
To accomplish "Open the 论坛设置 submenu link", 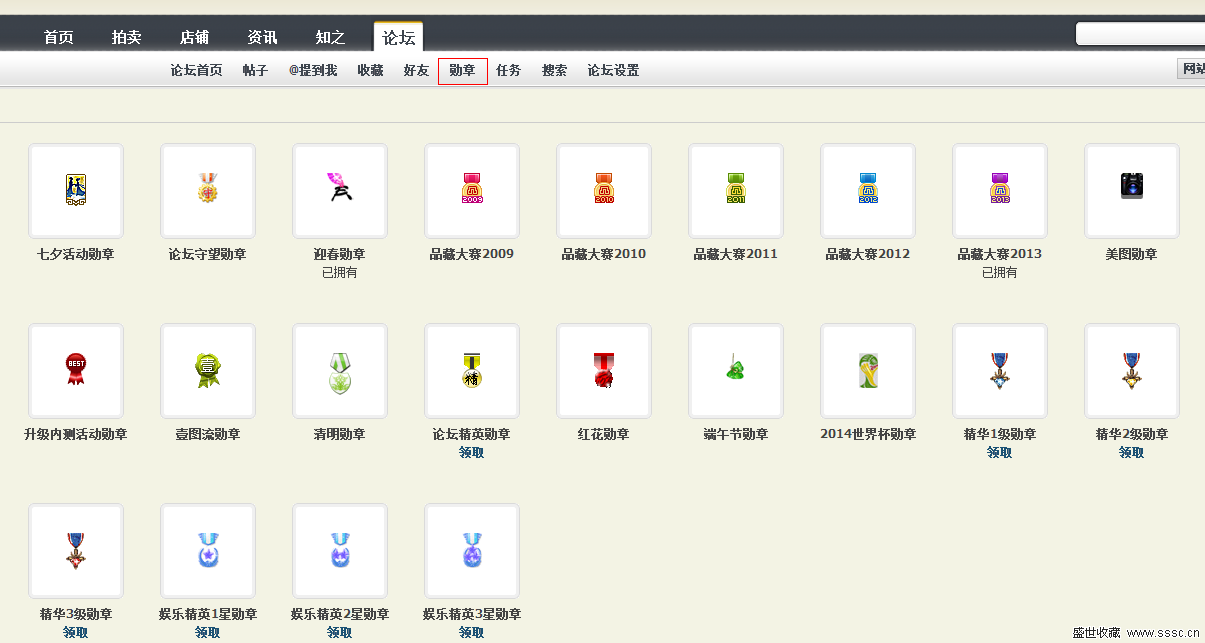I will [x=613, y=71].
